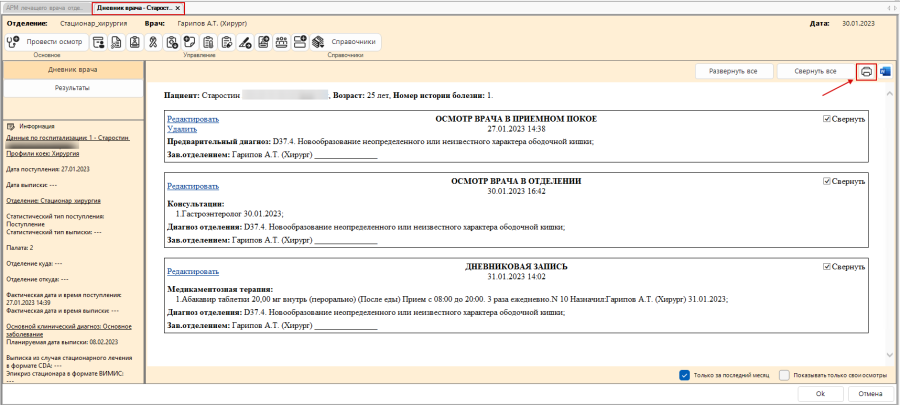Screen dimensions: 900x405
Task: Click the 27.01.2023 14:38 timestamp
Action: [x=517, y=129]
